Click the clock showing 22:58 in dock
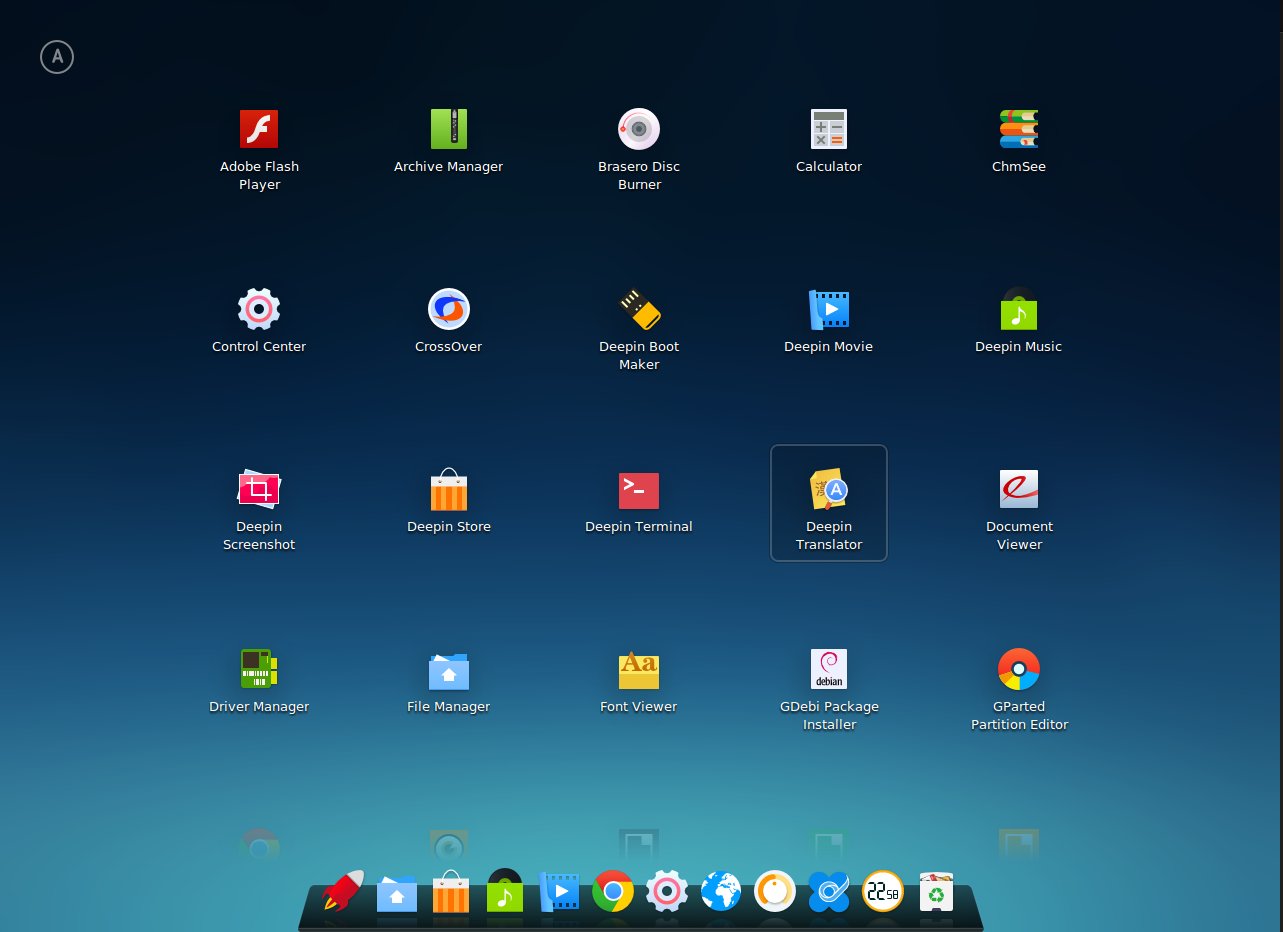Screen dimensions: 1283x932 883,891
